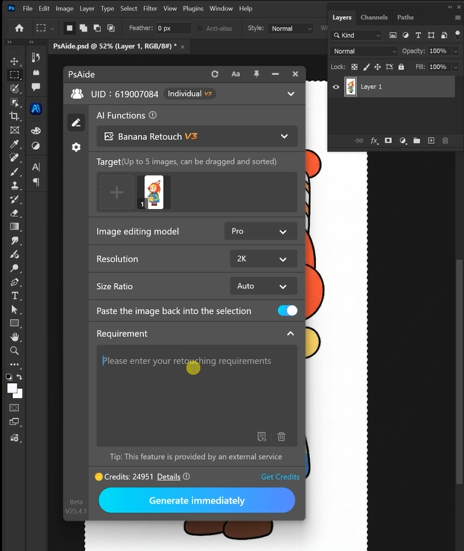
Task: Select the Rectangular Marquee tool
Action: point(14,75)
